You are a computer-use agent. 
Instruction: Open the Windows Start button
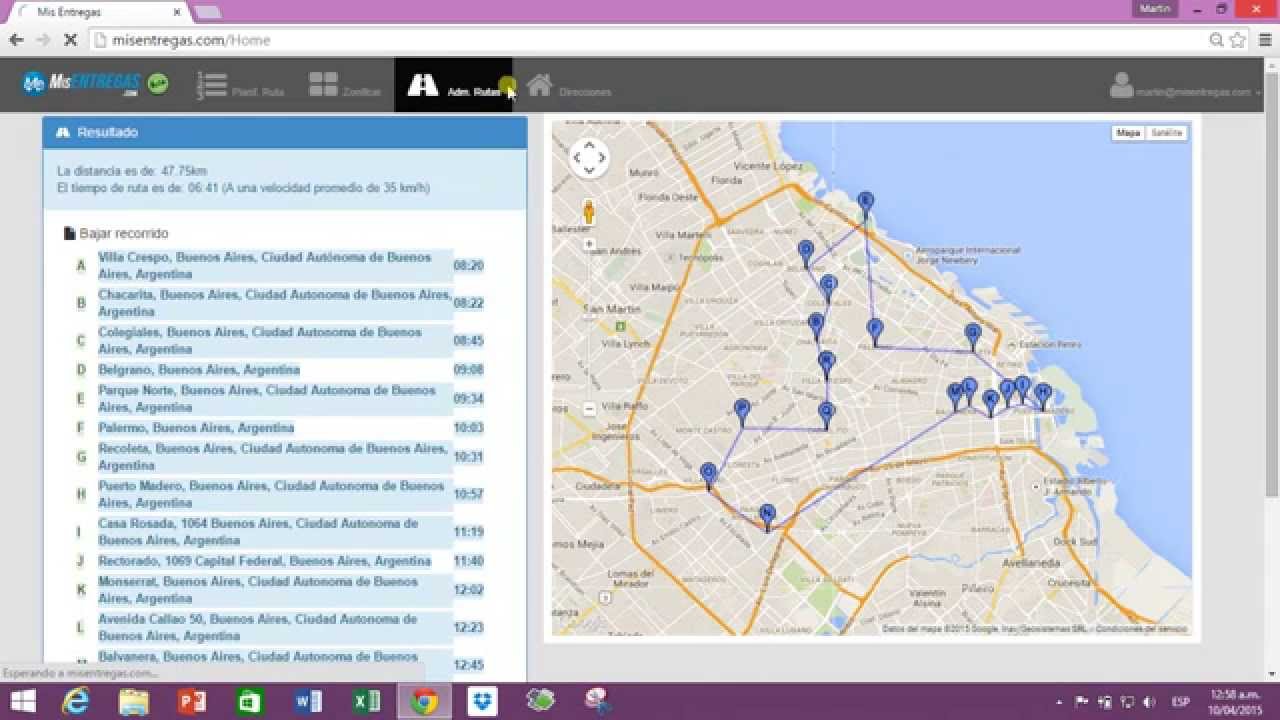[23, 702]
